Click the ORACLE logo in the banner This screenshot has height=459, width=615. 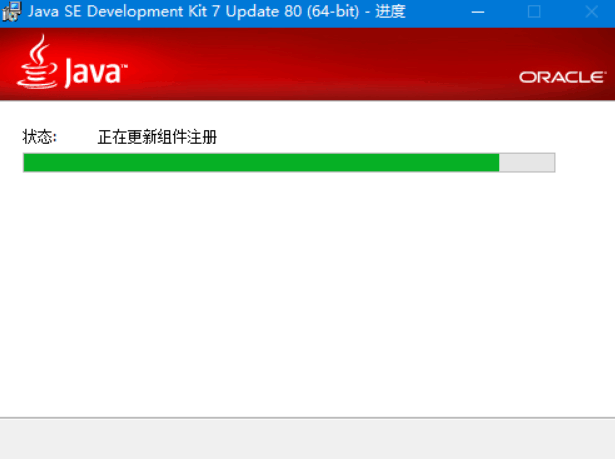562,77
